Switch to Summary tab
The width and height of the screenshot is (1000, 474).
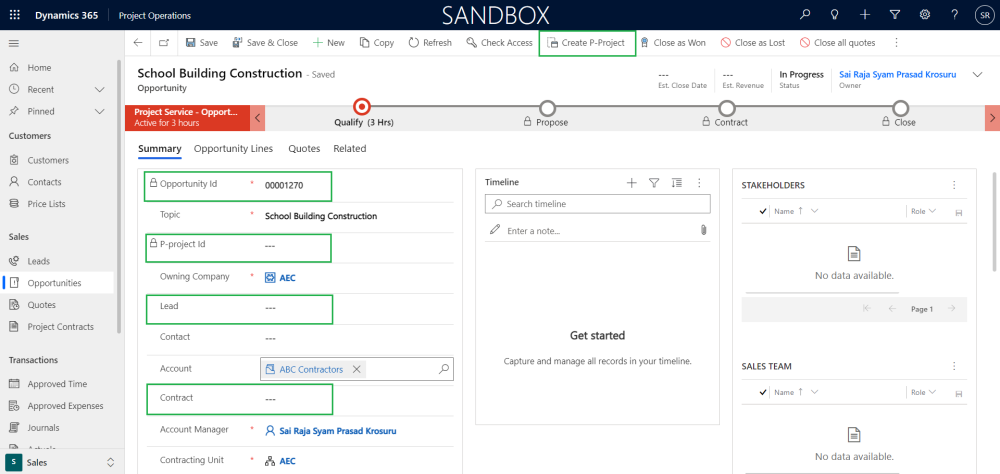click(160, 149)
